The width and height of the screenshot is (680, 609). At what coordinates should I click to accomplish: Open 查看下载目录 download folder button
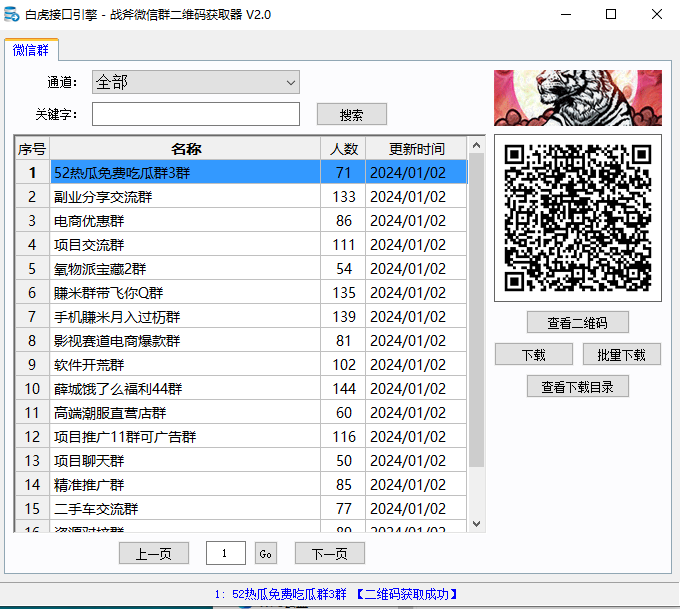pos(577,386)
